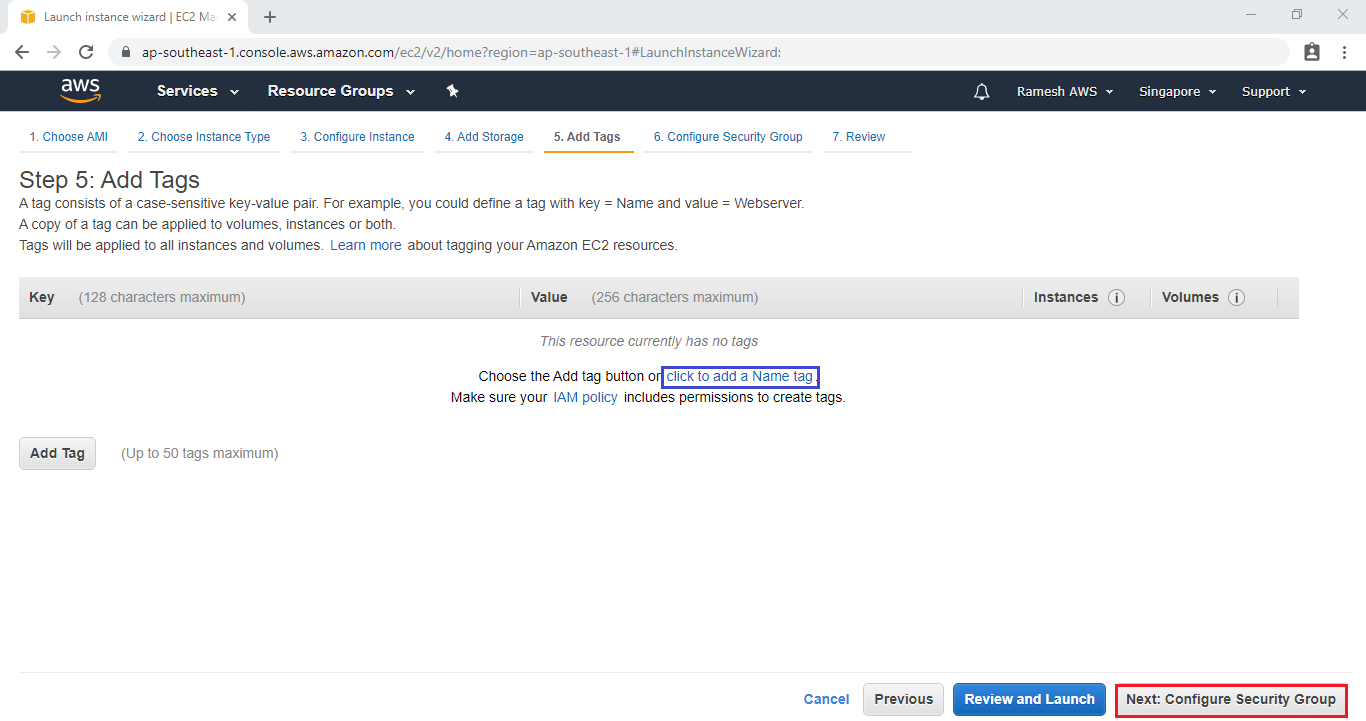
Task: Expand the Resource Groups dropdown
Action: (x=341, y=91)
